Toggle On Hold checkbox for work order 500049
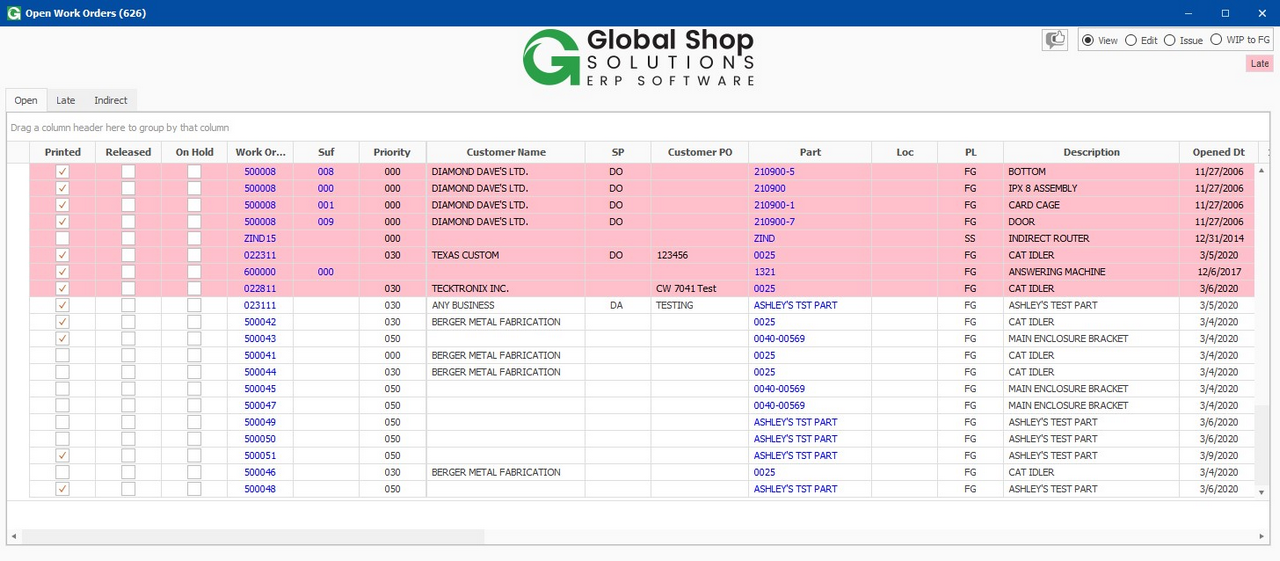This screenshot has height=561, width=1280. [194, 422]
